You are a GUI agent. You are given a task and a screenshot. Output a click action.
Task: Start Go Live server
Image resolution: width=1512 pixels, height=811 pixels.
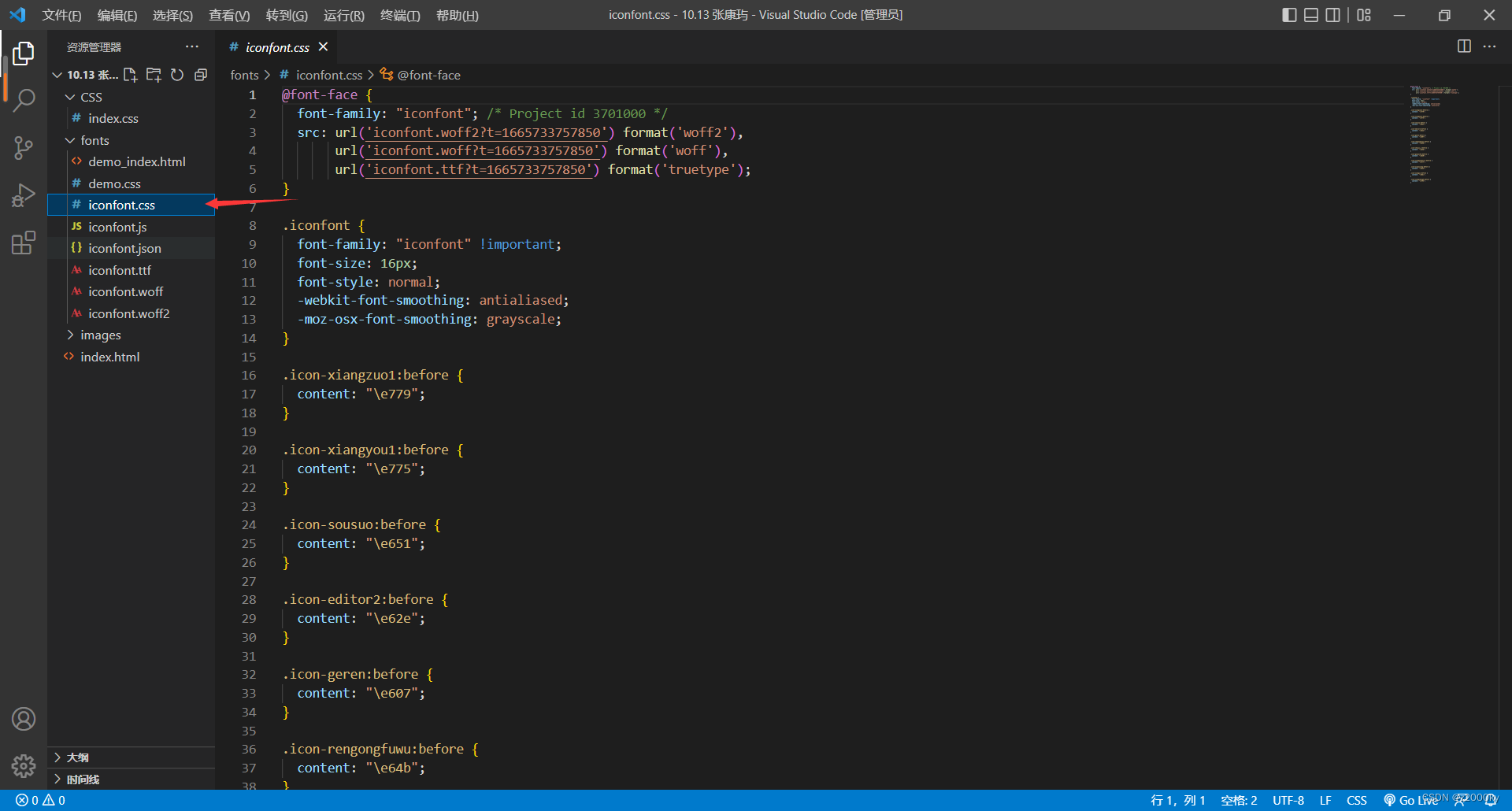click(1410, 800)
